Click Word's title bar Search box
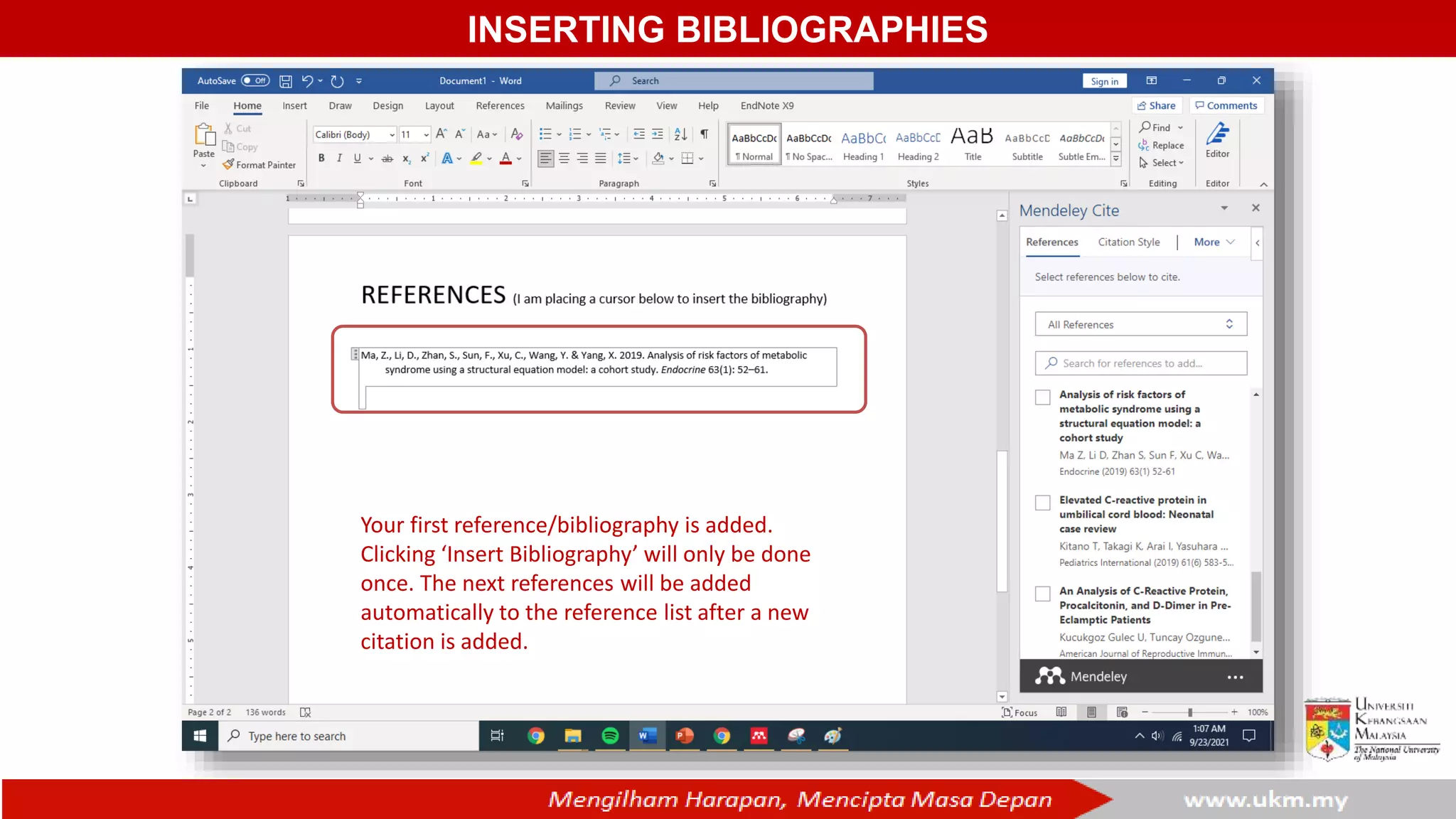Image resolution: width=1456 pixels, height=819 pixels. (x=734, y=81)
